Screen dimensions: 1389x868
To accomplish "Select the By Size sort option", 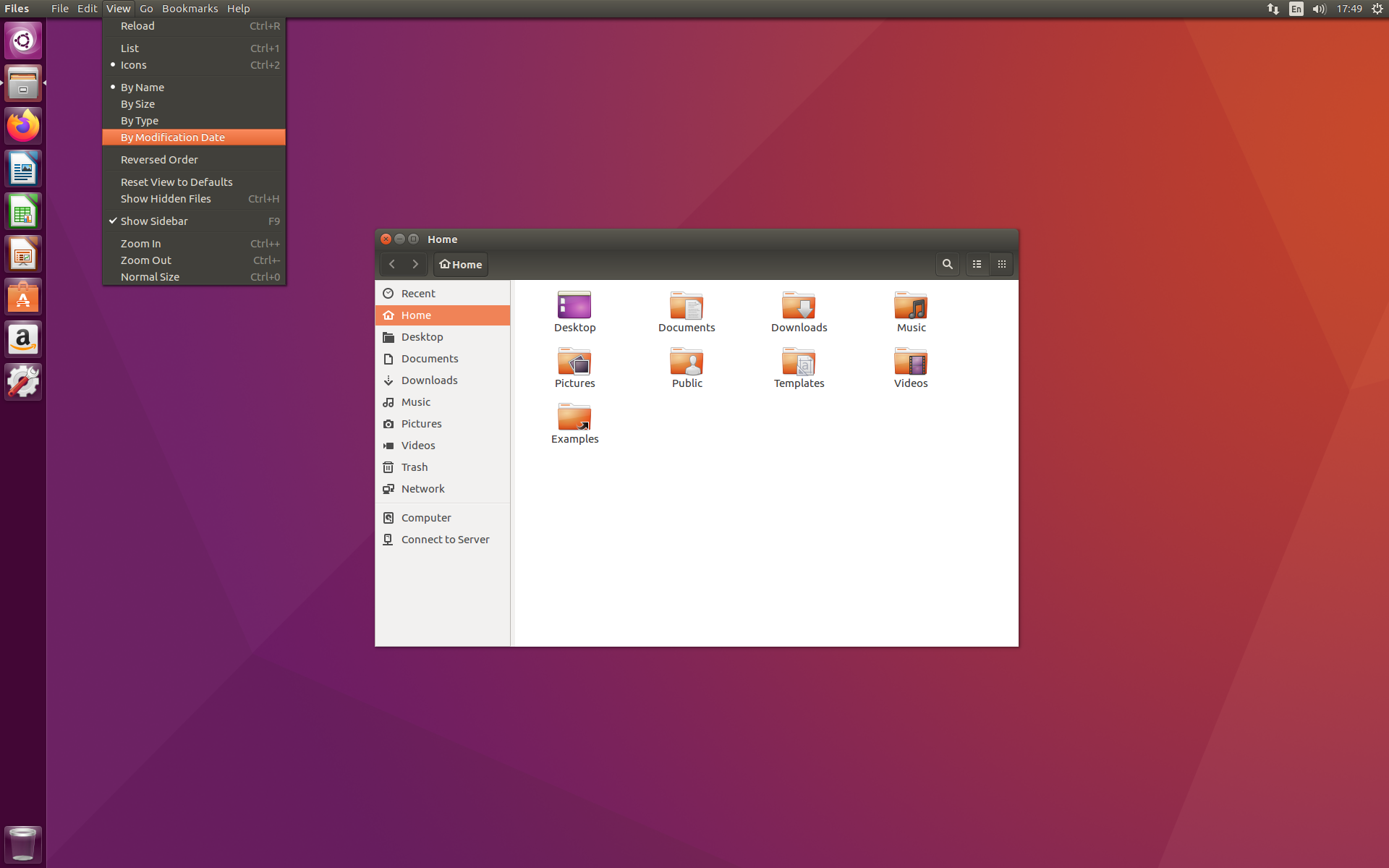I will tap(137, 104).
